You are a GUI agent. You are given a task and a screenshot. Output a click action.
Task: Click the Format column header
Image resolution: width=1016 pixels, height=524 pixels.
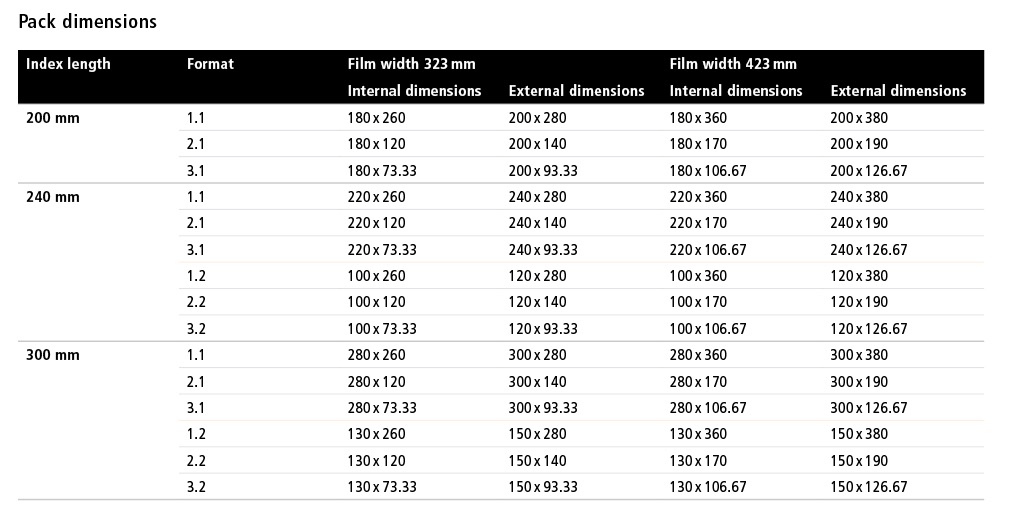(210, 64)
